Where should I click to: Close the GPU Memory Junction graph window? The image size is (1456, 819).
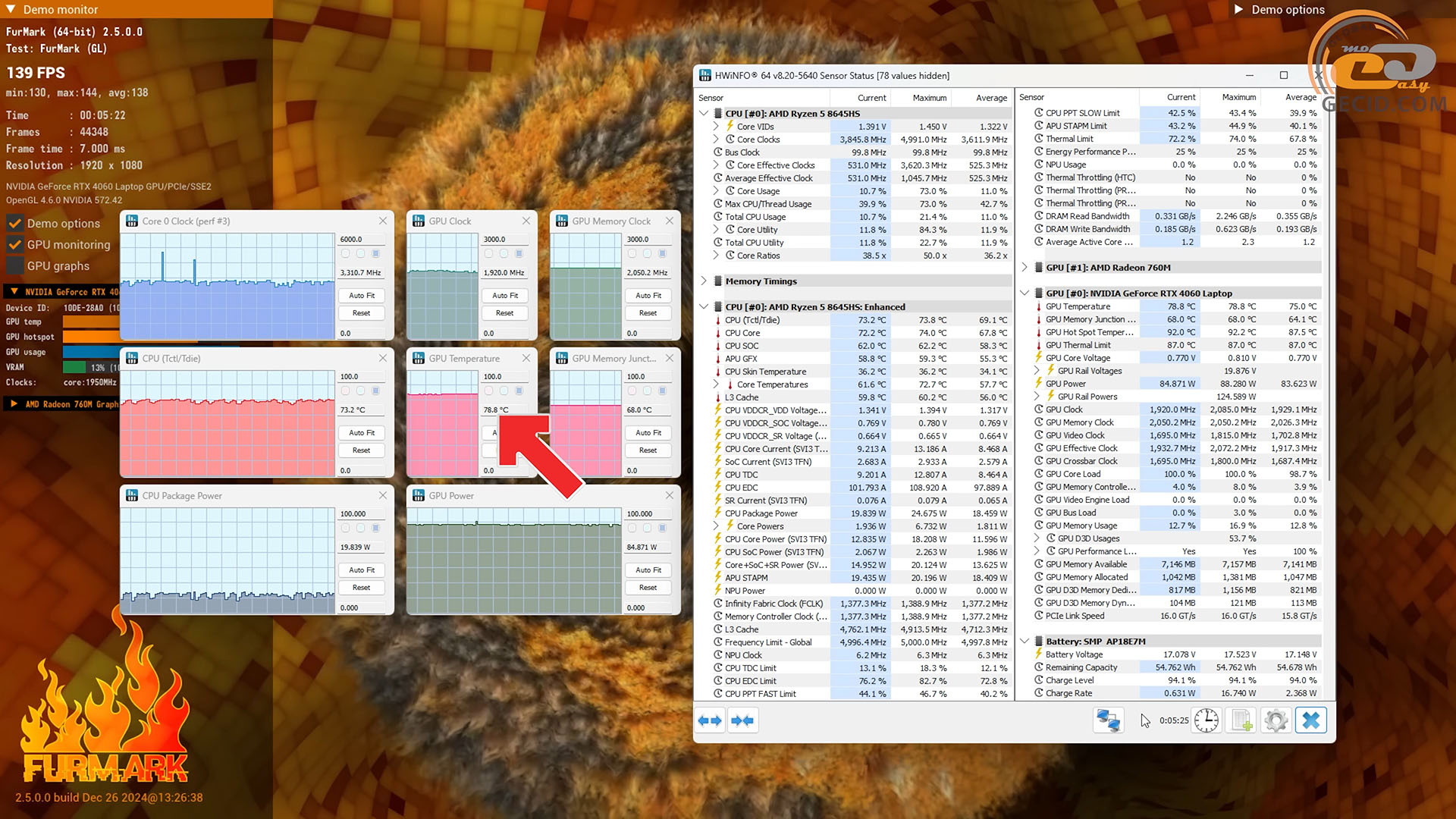pos(670,358)
